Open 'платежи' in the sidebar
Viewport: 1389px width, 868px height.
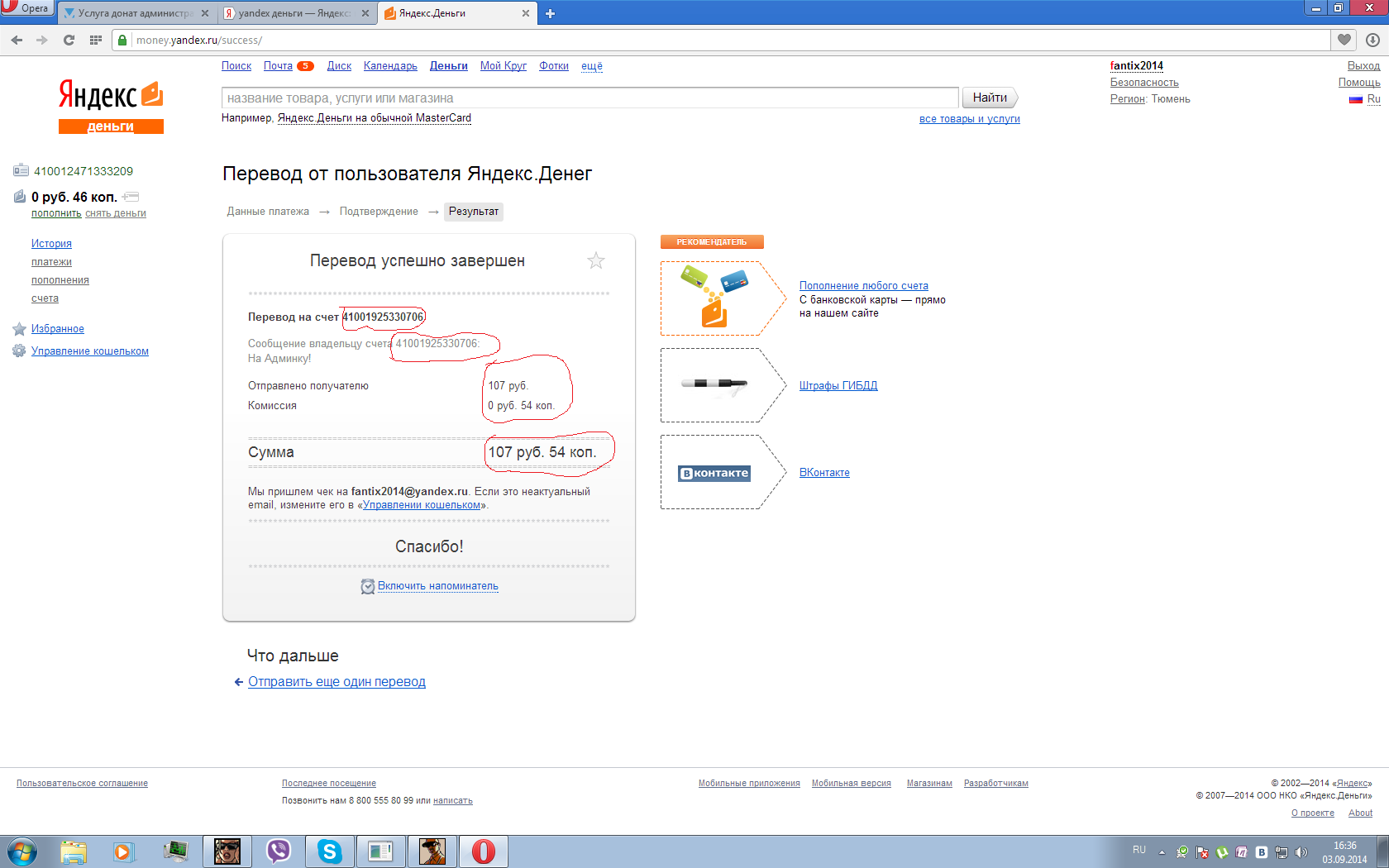tap(51, 262)
